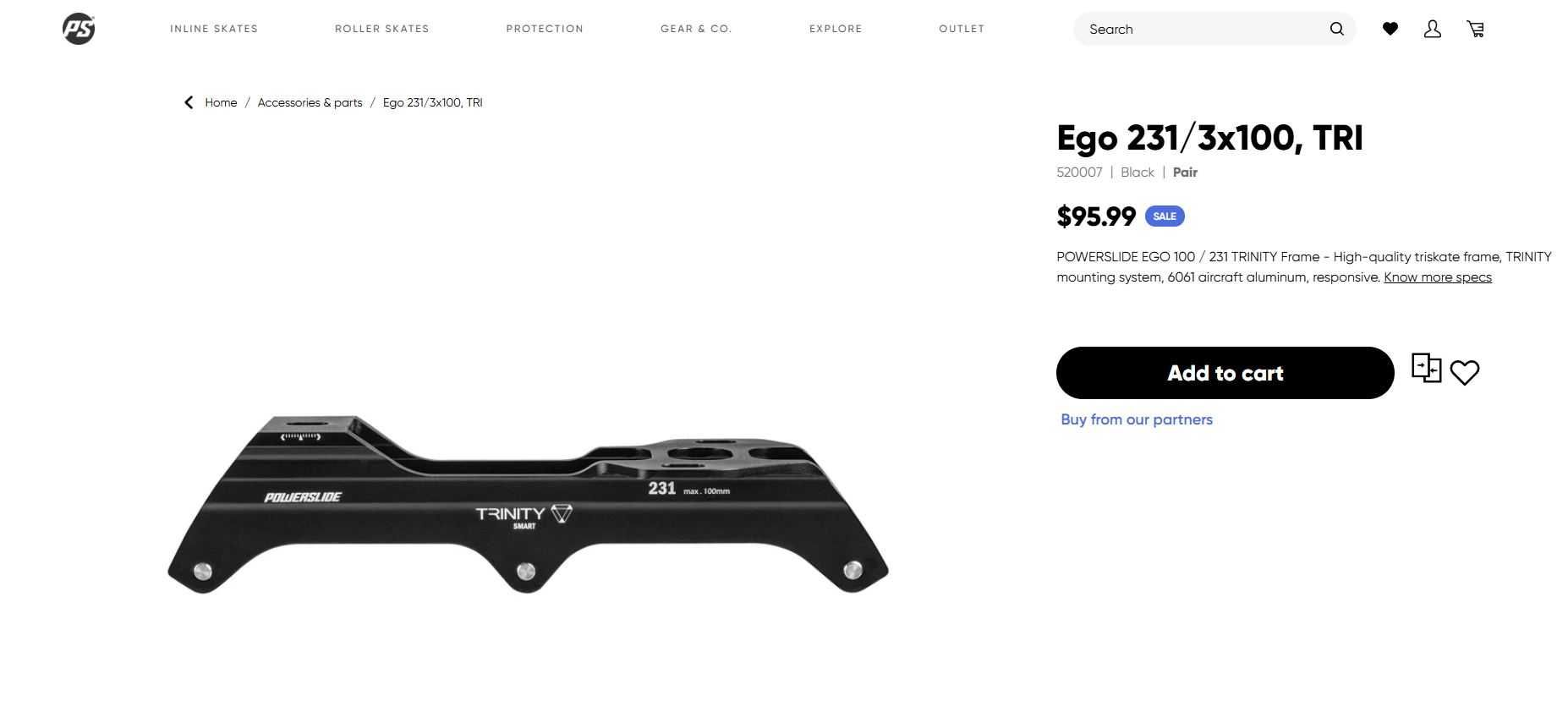
Task: Open the Explore menu
Action: pos(836,29)
